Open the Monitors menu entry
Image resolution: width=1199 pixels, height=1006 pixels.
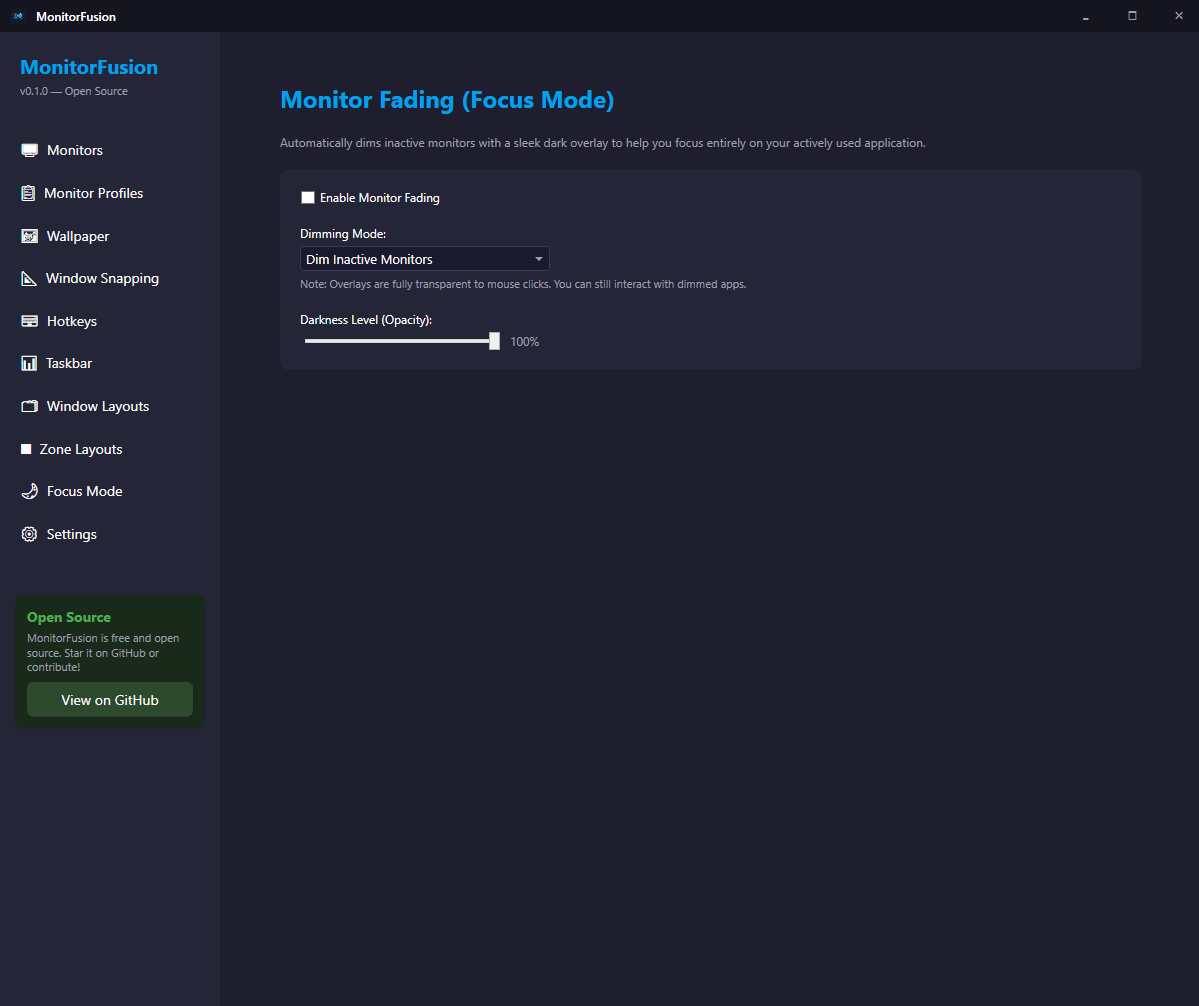74,149
